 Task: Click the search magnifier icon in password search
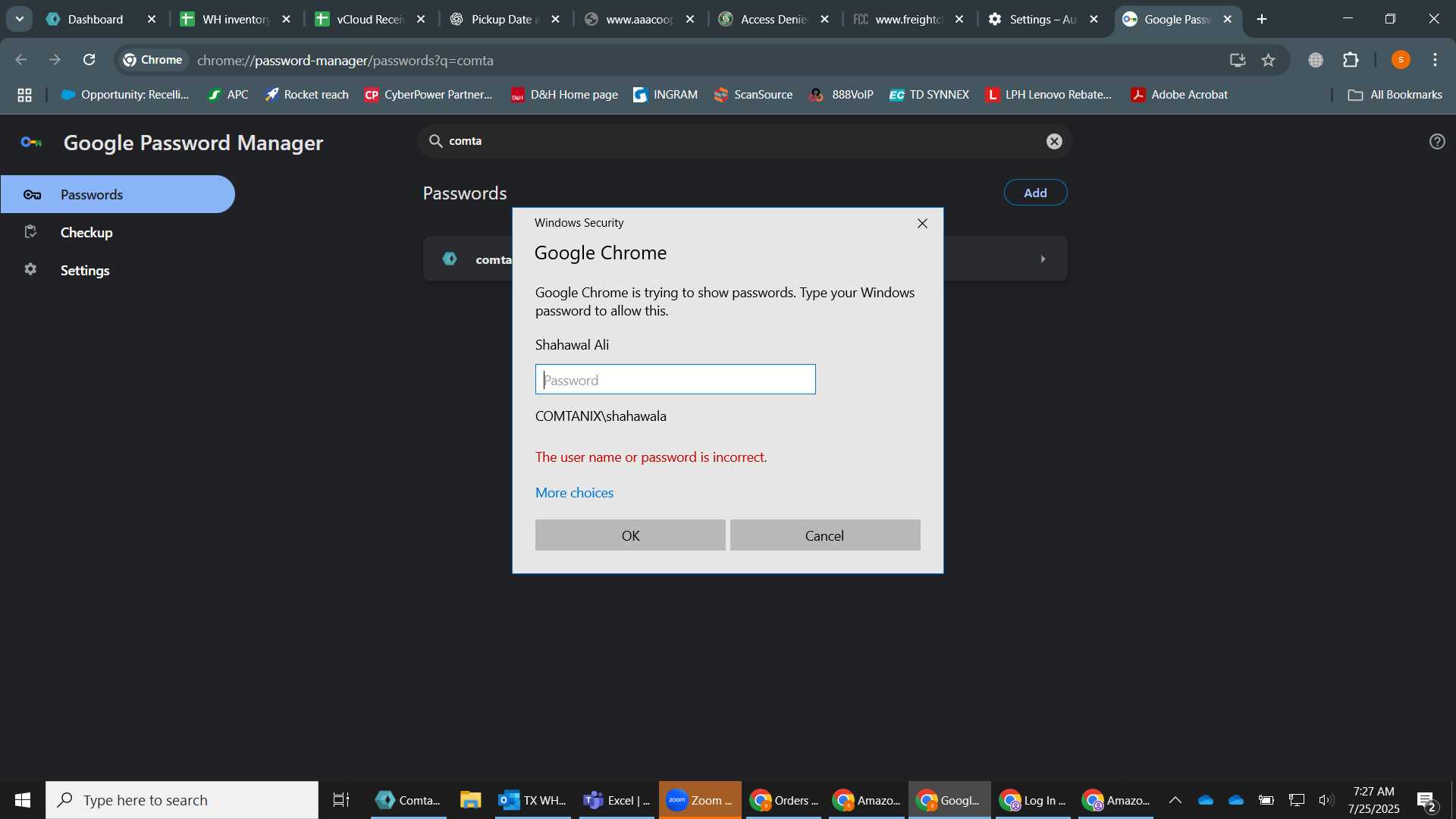click(x=435, y=141)
